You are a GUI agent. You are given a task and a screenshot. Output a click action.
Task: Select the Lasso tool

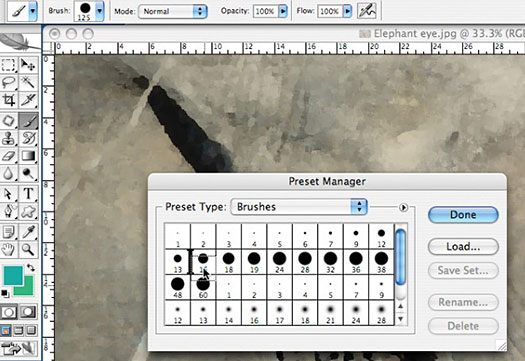pyautogui.click(x=9, y=82)
